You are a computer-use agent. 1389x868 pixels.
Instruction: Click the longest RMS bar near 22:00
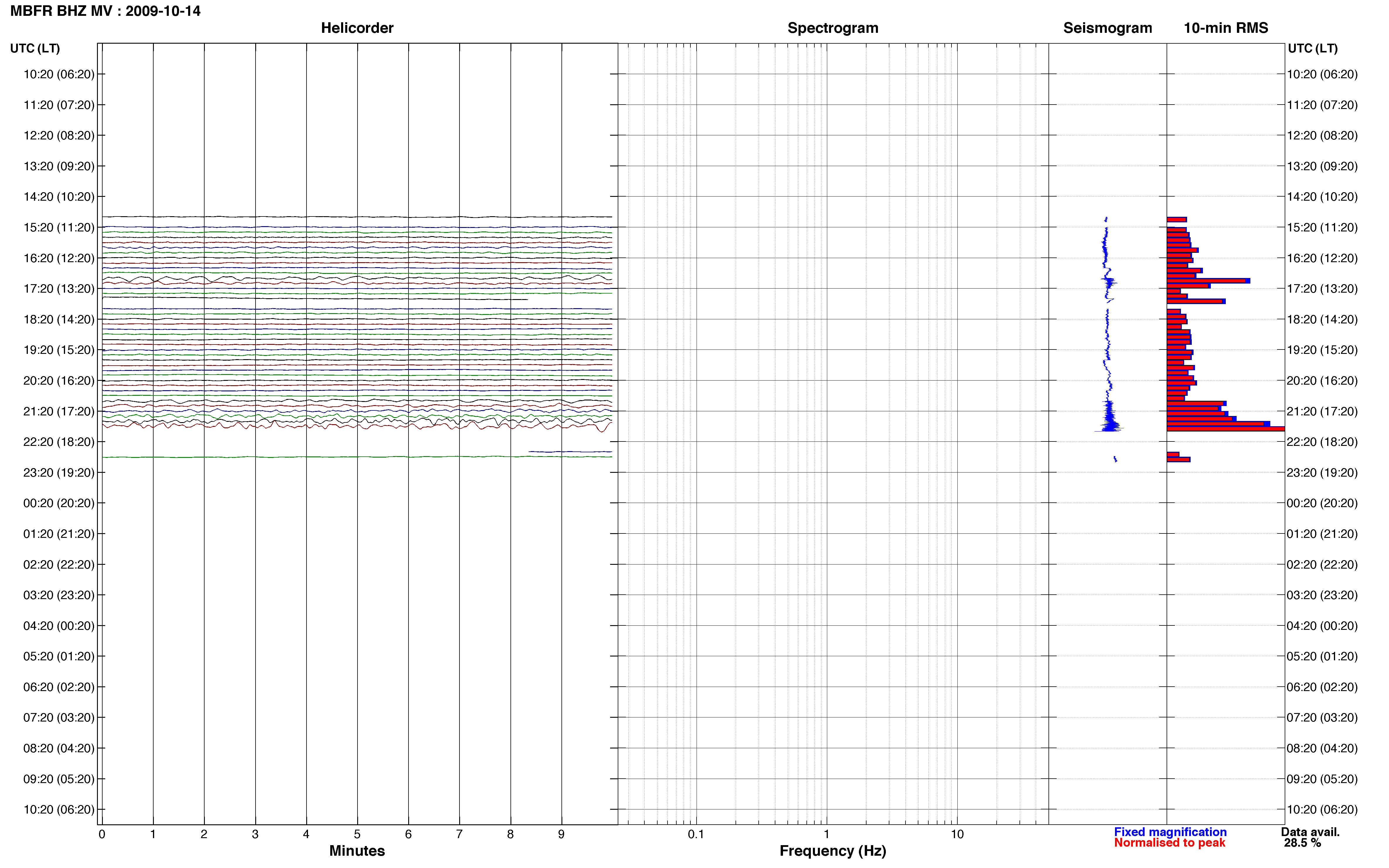(1225, 429)
